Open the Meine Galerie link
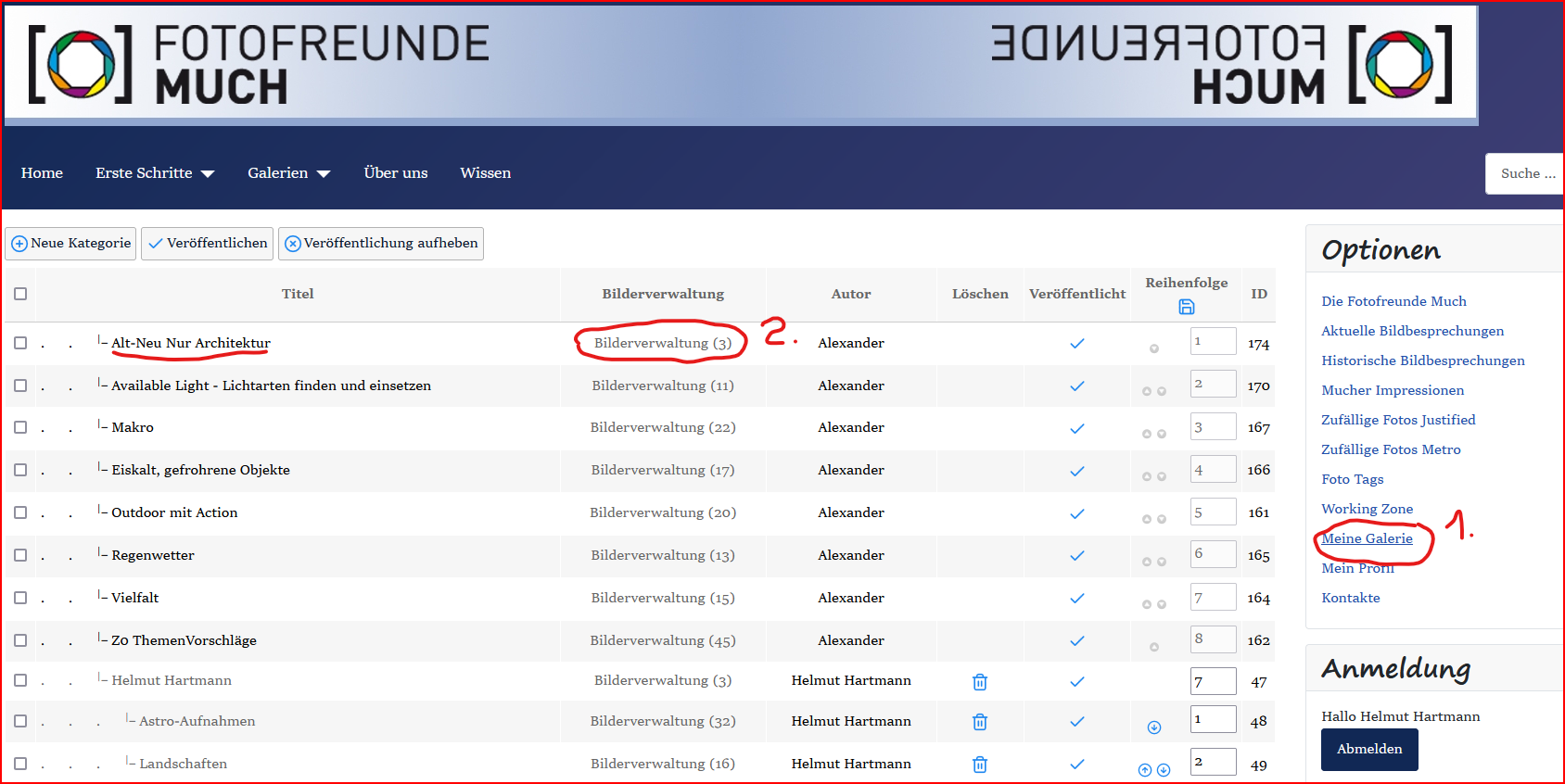 click(x=1367, y=538)
